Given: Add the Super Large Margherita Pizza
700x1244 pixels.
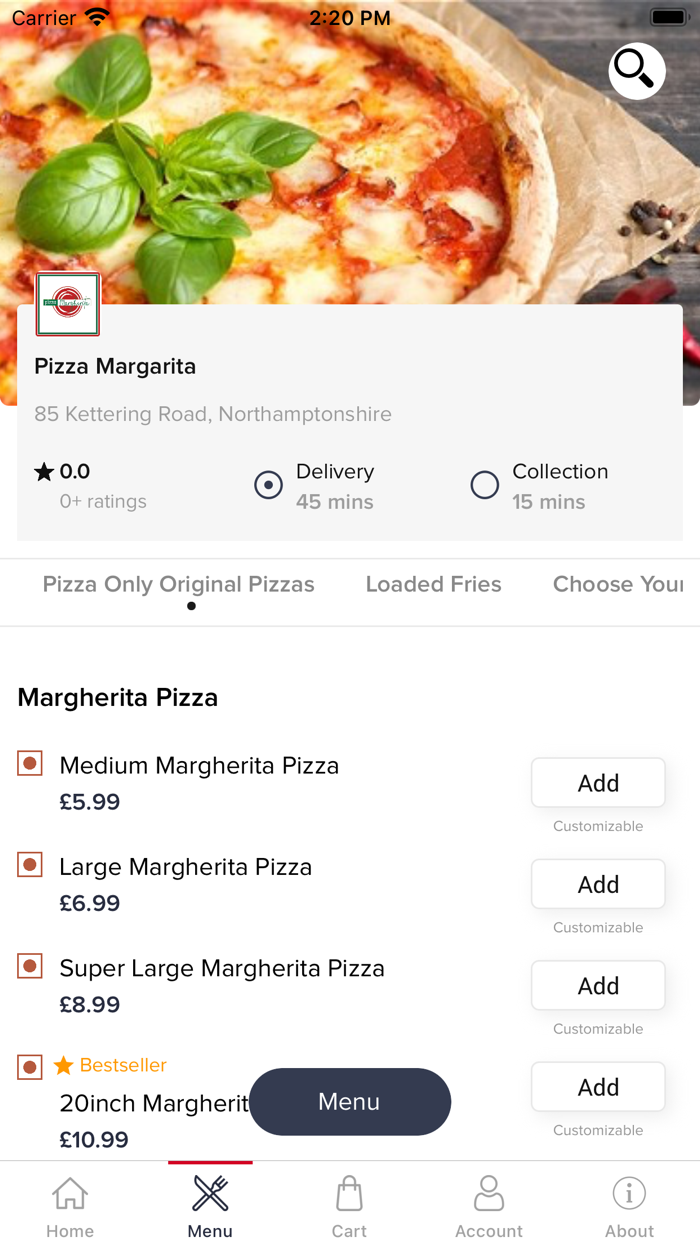Looking at the screenshot, I should point(597,985).
